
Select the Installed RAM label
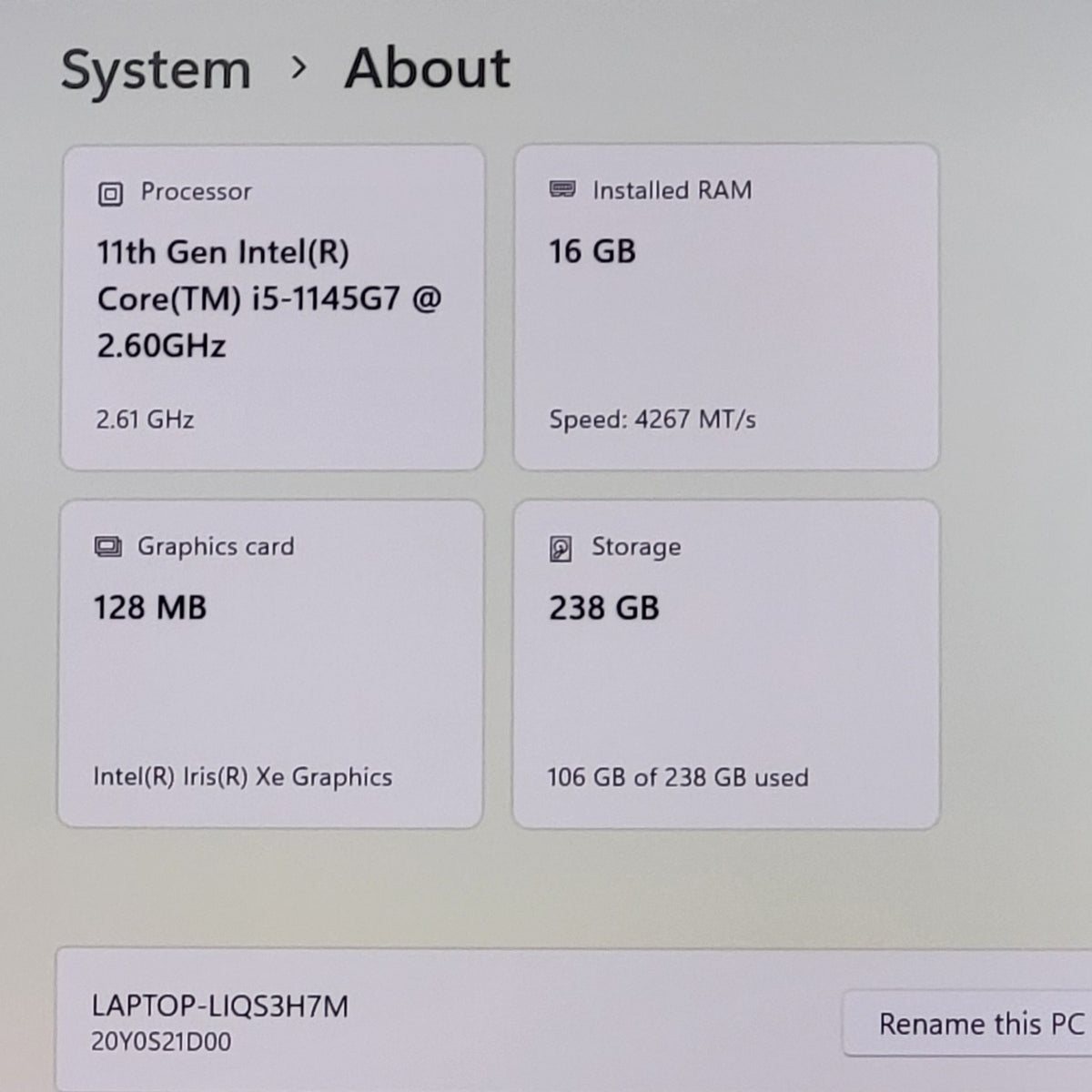click(x=672, y=190)
